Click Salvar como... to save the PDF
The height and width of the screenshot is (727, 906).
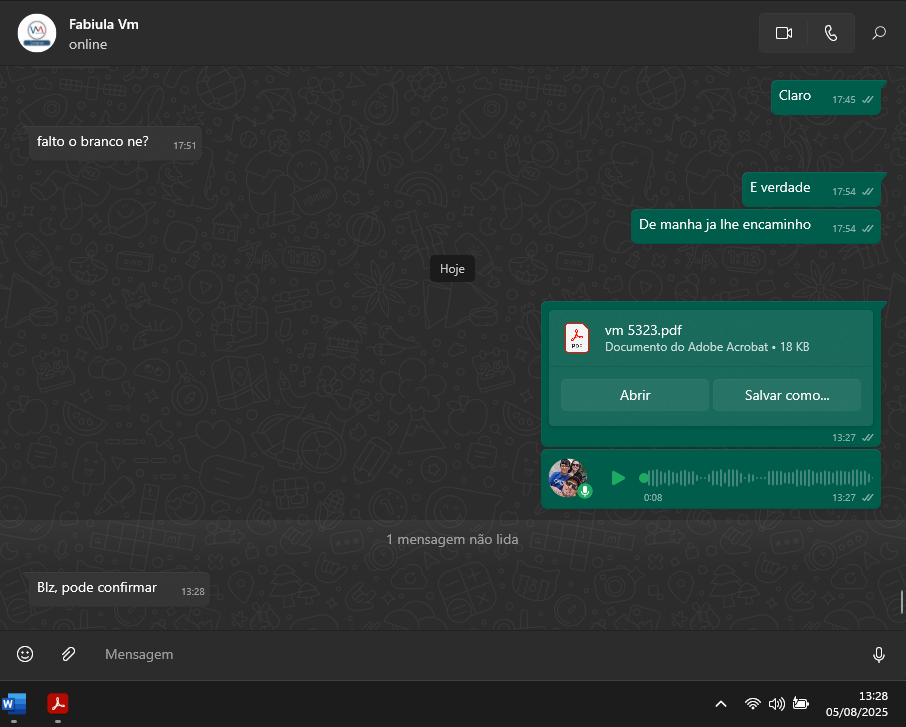(x=786, y=395)
